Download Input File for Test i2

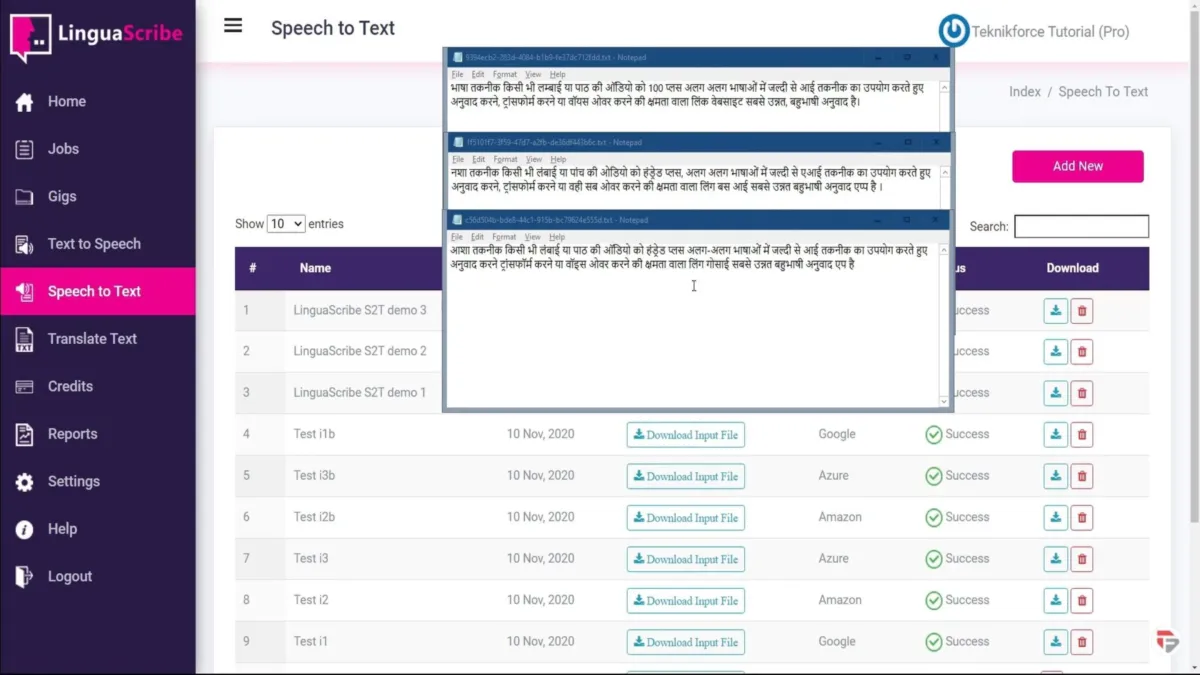point(686,601)
